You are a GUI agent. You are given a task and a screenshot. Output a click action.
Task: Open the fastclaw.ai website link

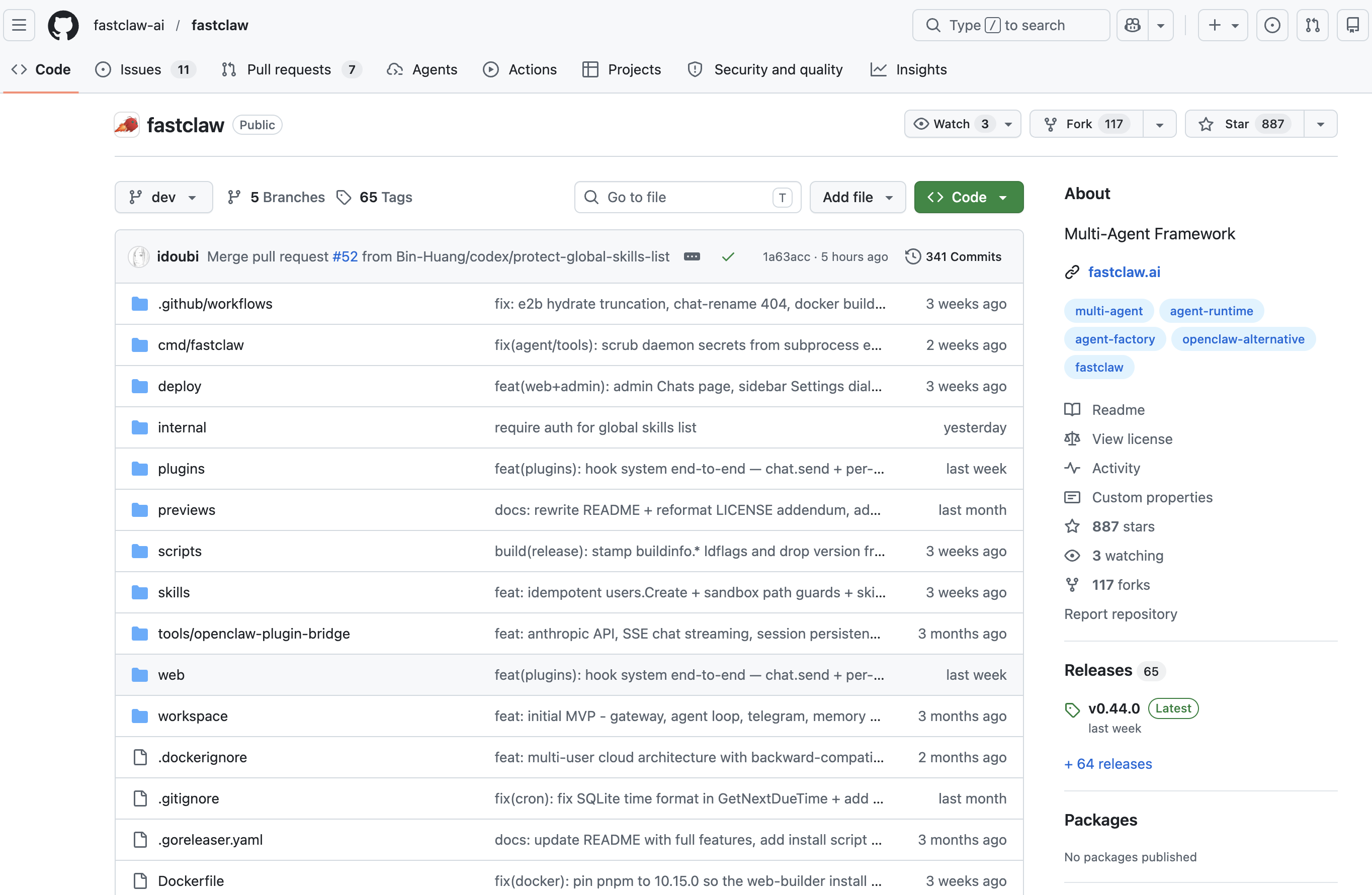pyautogui.click(x=1124, y=273)
